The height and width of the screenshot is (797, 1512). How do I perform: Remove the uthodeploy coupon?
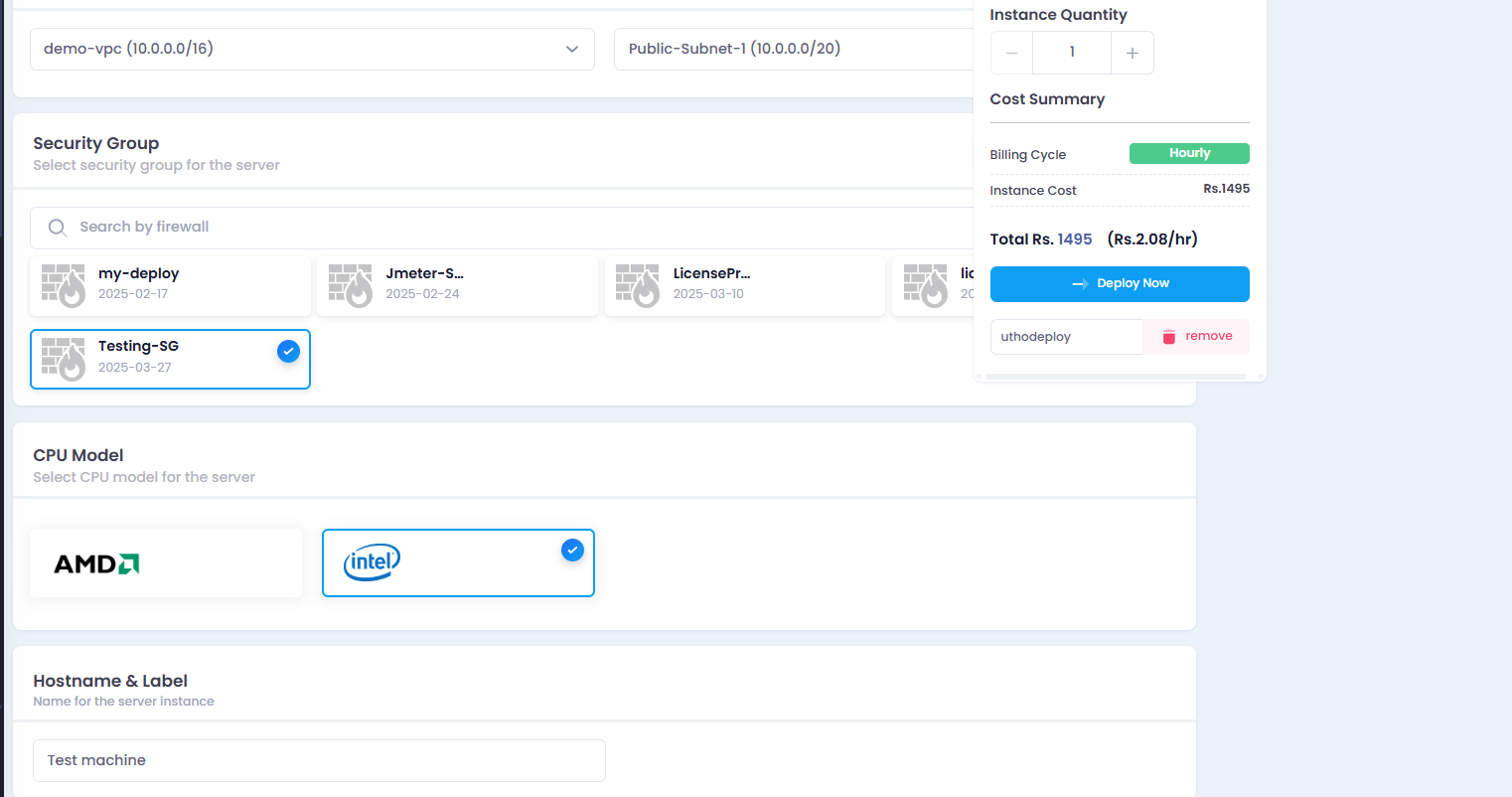[x=1196, y=337]
